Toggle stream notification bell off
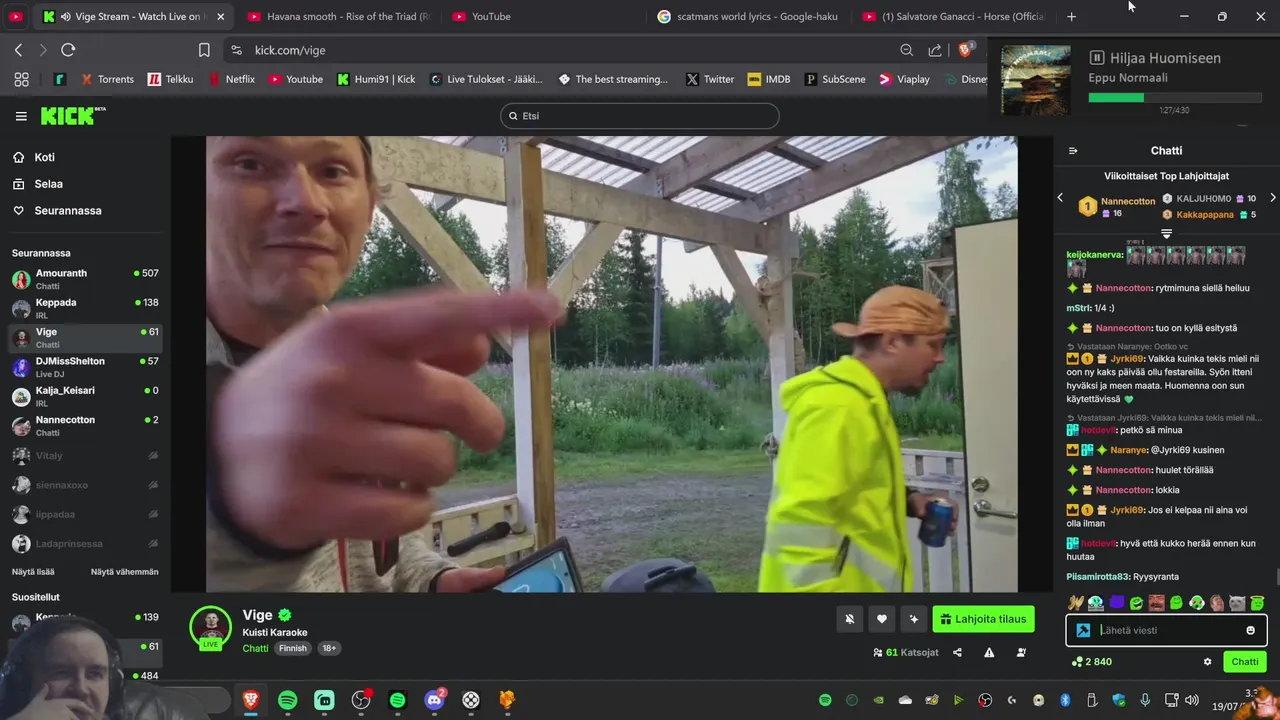This screenshot has height=720, width=1280. click(x=850, y=619)
